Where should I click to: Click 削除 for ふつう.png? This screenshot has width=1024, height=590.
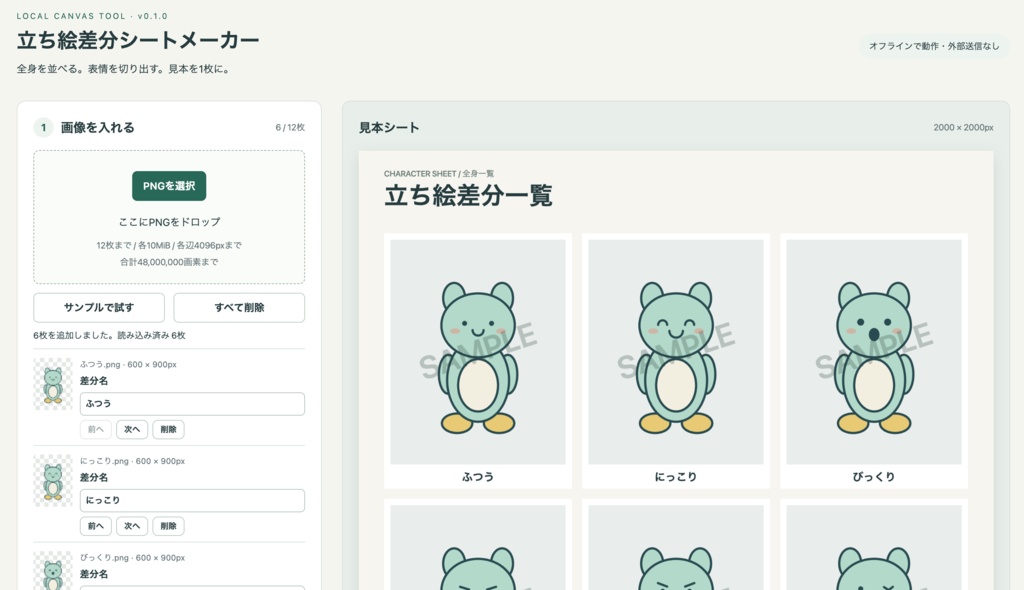click(x=168, y=429)
